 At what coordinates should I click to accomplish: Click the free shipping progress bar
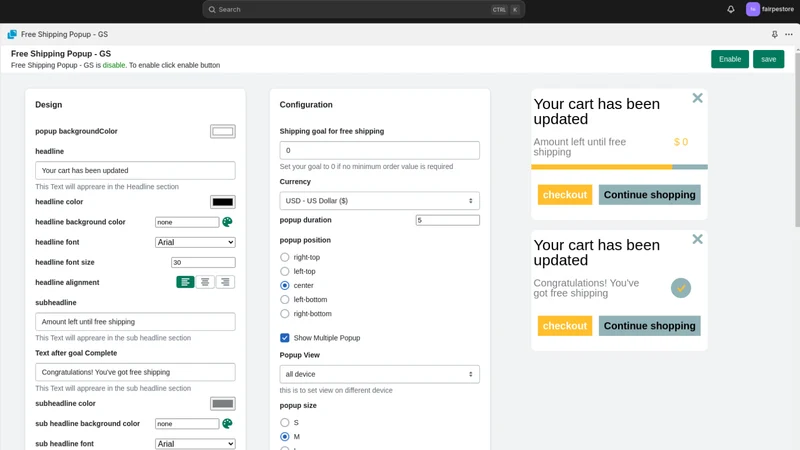tap(619, 167)
